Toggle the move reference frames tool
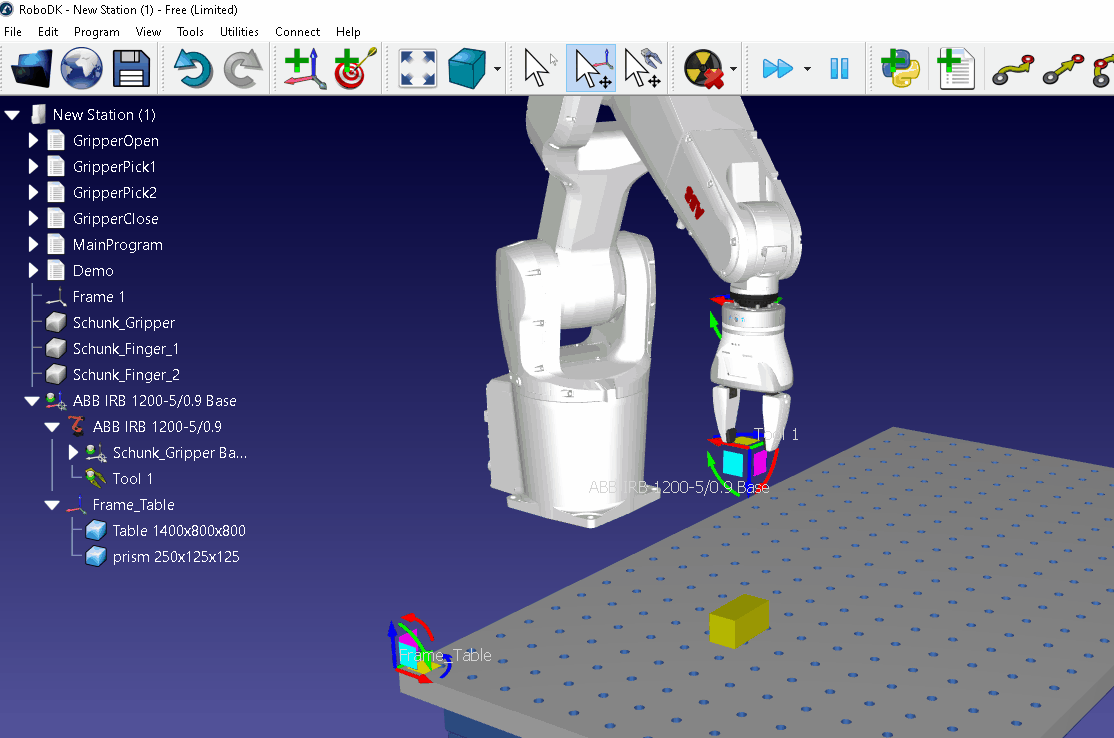Image resolution: width=1114 pixels, height=738 pixels. tap(590, 68)
